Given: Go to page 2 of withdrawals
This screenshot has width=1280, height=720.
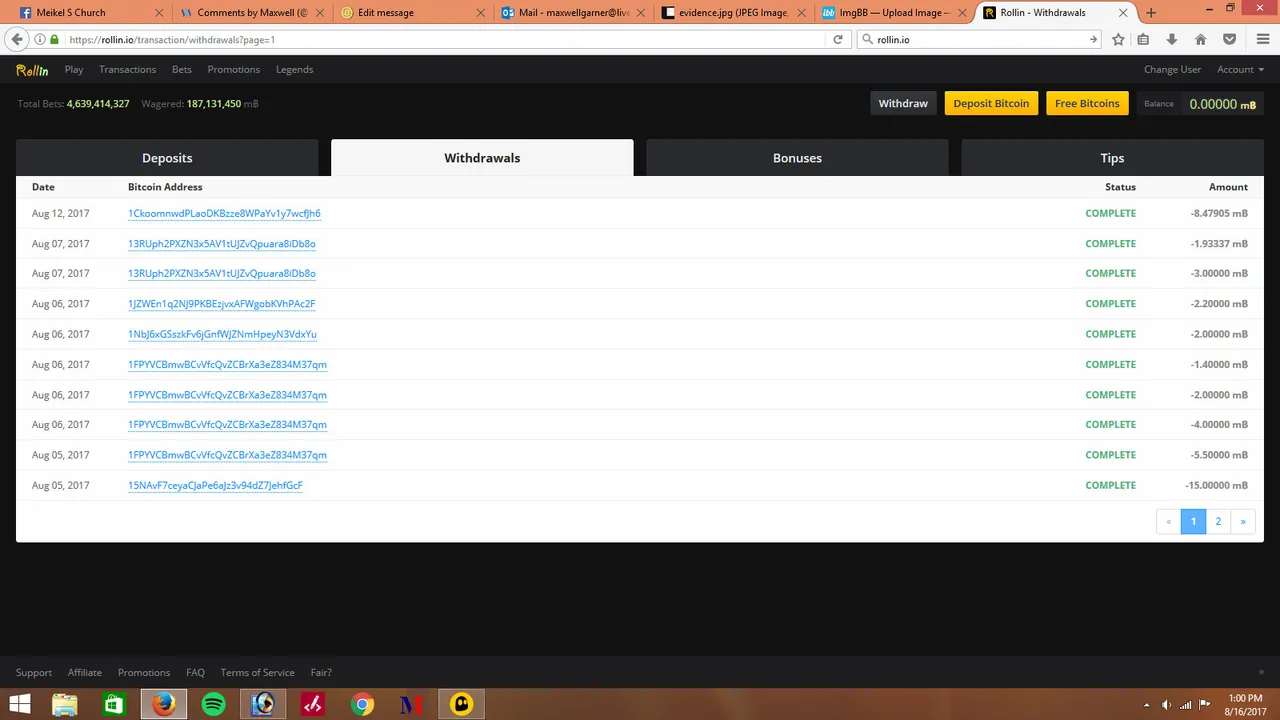Looking at the screenshot, I should tap(1218, 521).
